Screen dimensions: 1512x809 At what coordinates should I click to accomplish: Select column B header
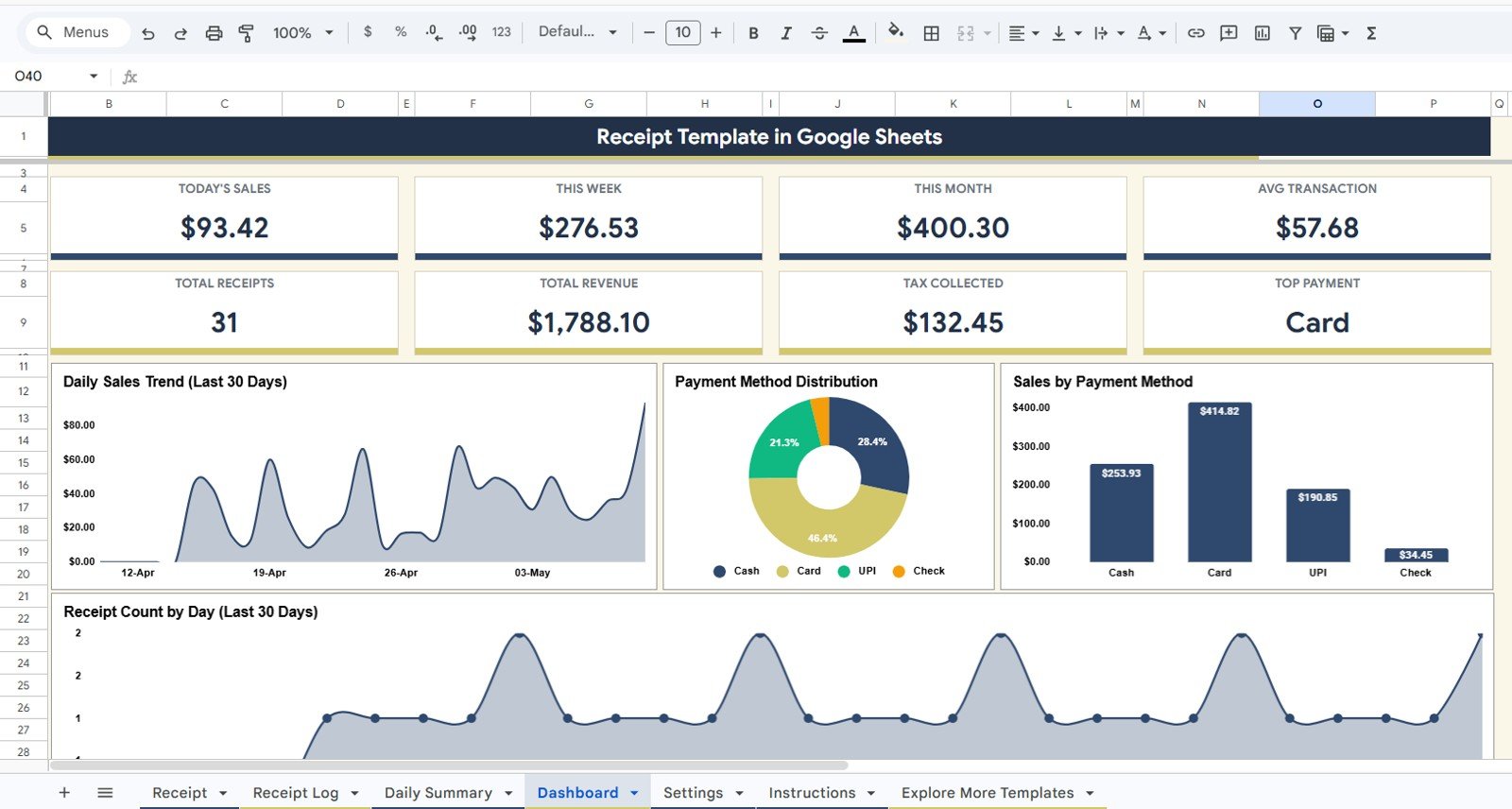pyautogui.click(x=109, y=104)
